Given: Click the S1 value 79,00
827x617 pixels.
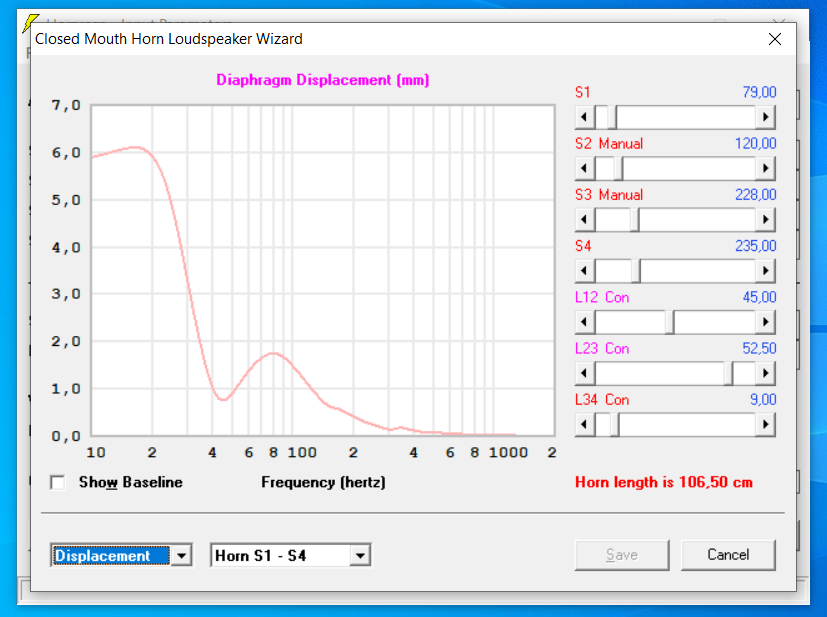Looking at the screenshot, I should click(x=759, y=92).
